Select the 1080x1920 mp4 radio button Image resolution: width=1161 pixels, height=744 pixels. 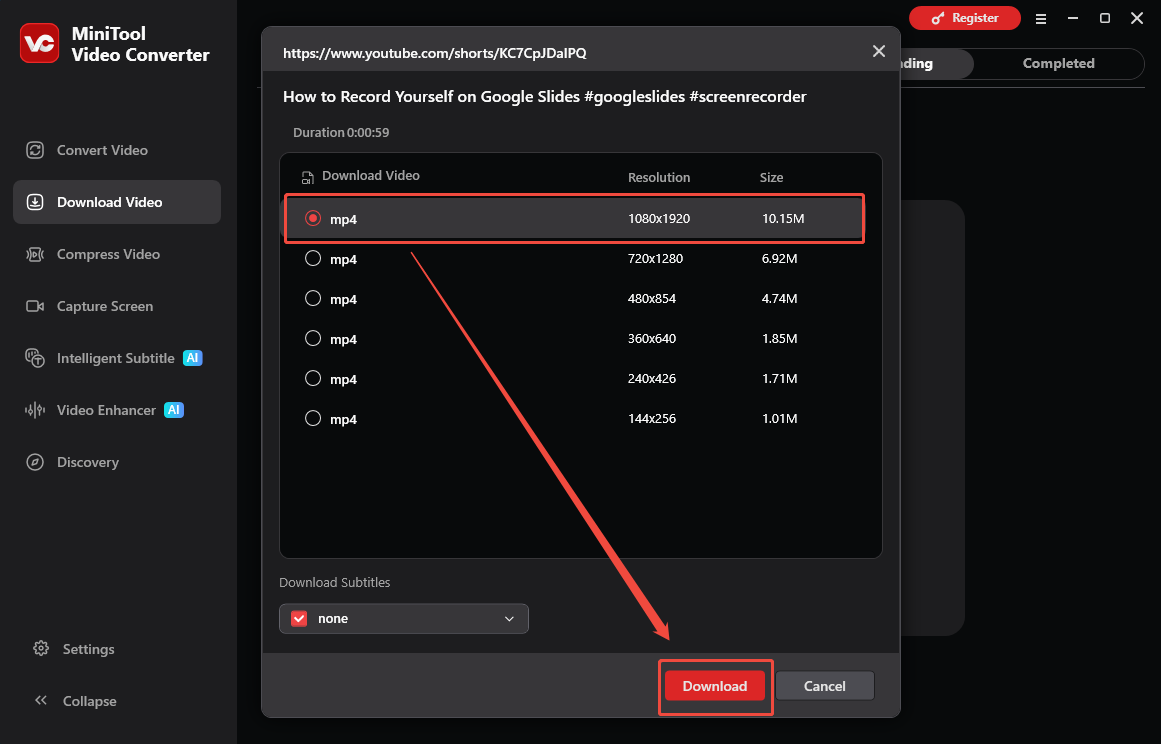click(313, 218)
